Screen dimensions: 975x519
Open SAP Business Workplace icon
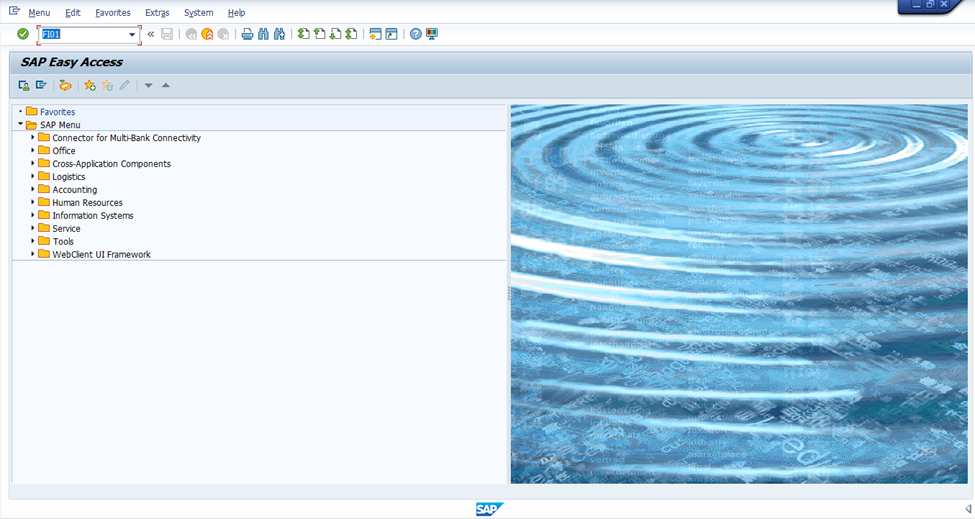pos(65,85)
